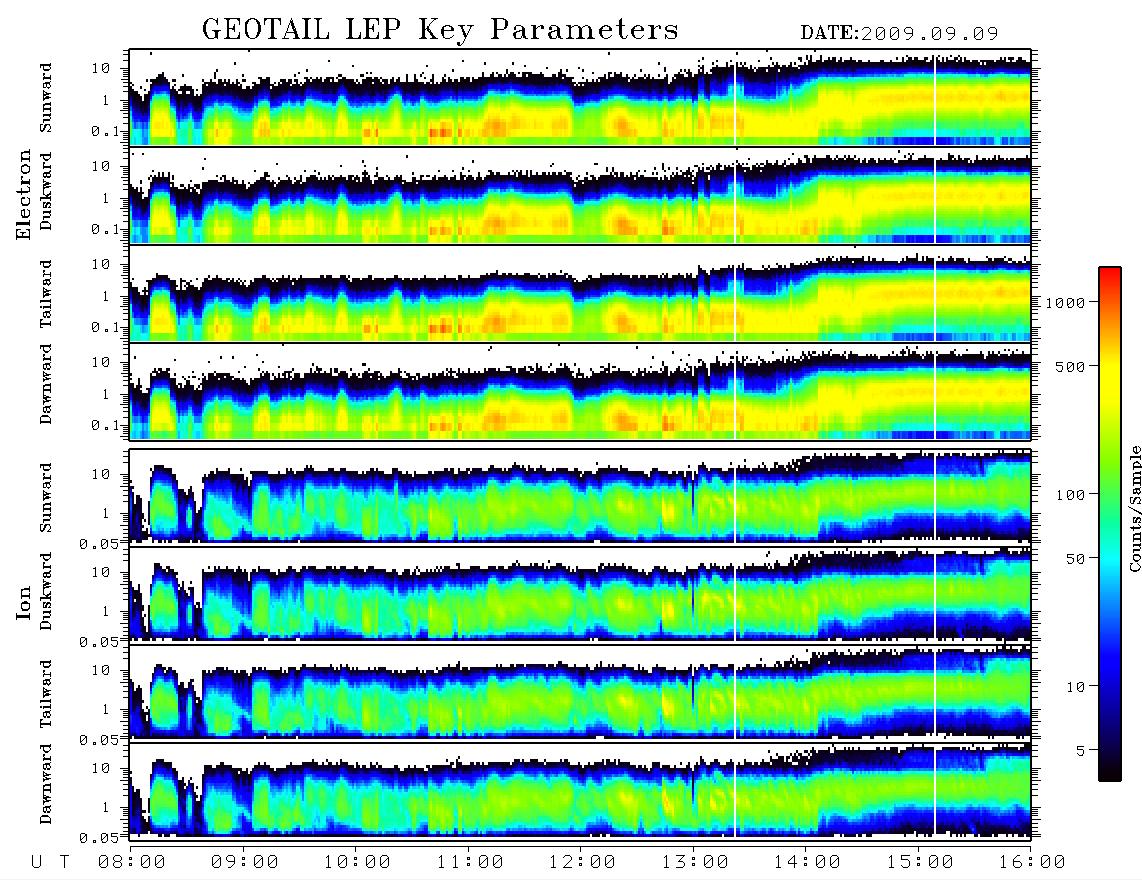Select the 10:00 time tick label
1142x880 pixels.
click(x=357, y=862)
